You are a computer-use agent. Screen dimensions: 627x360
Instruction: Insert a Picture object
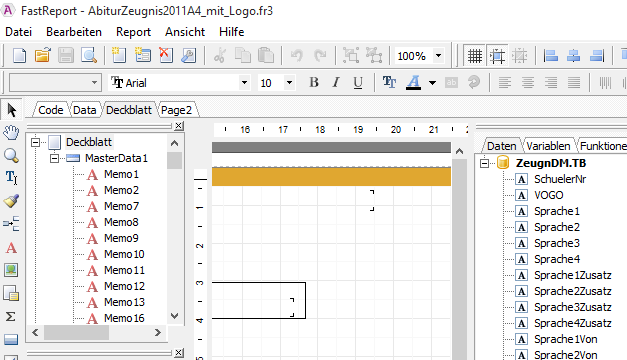(x=12, y=270)
